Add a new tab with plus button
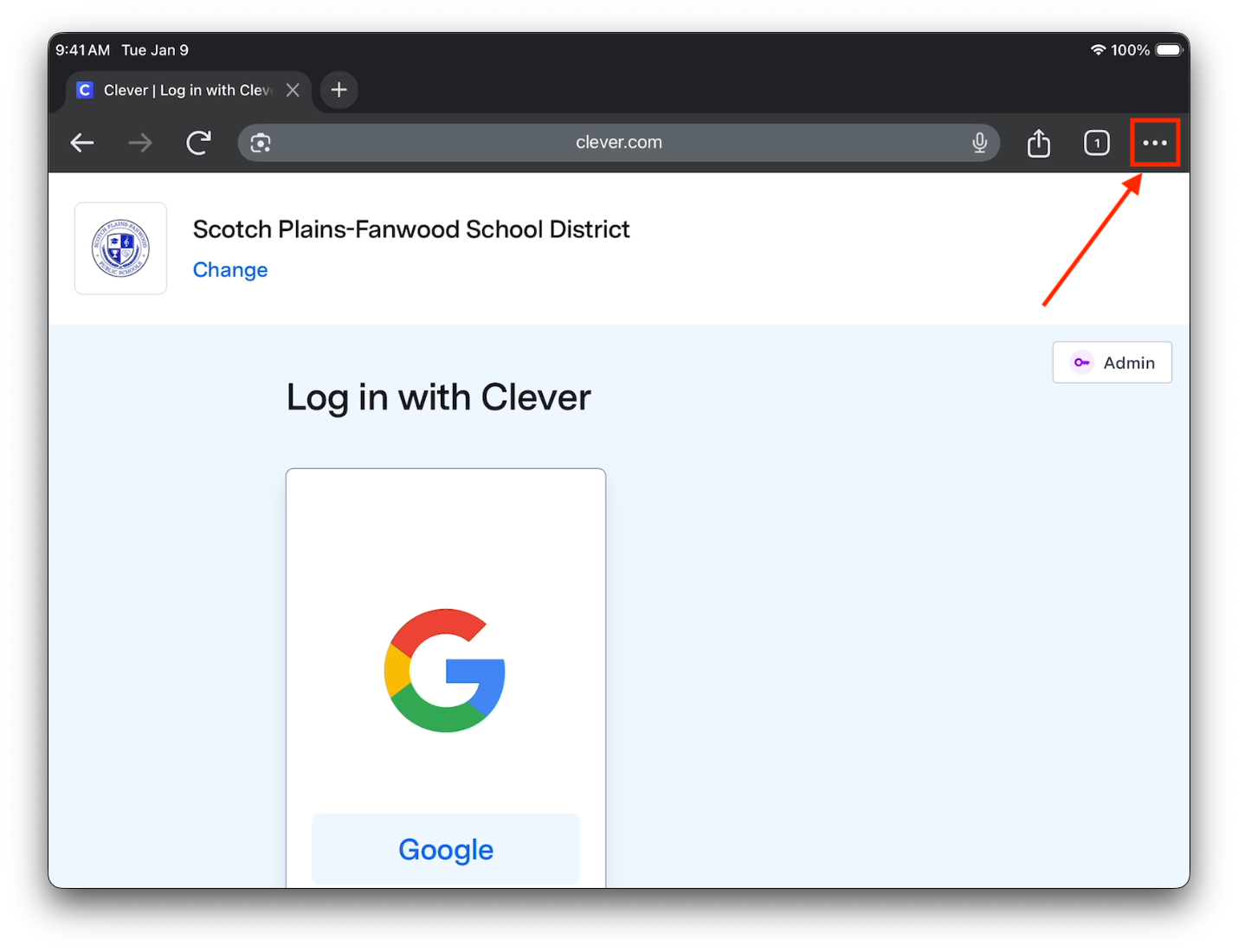1238x952 pixels. click(x=339, y=90)
